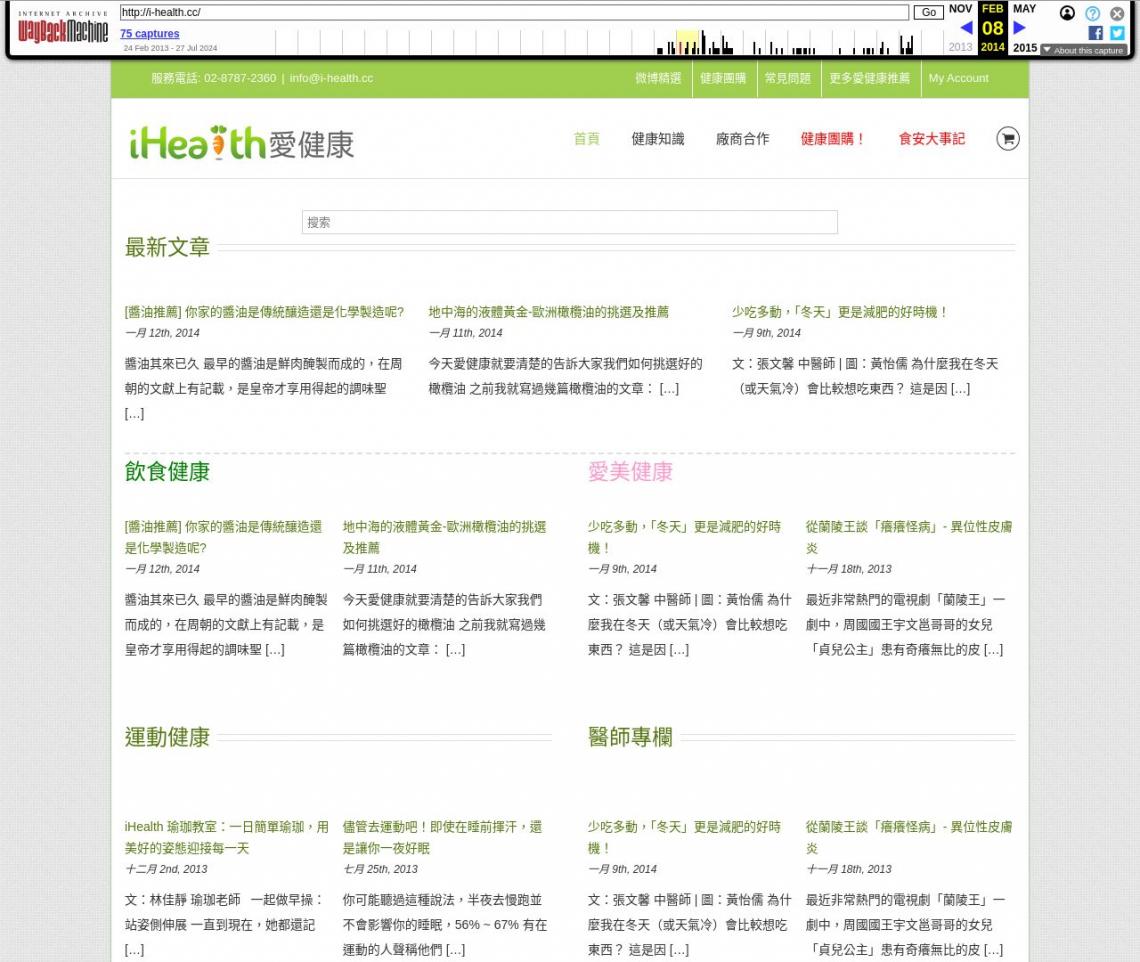The width and height of the screenshot is (1140, 962).
Task: Open 儘管去運動吧 article
Action: click(x=442, y=837)
